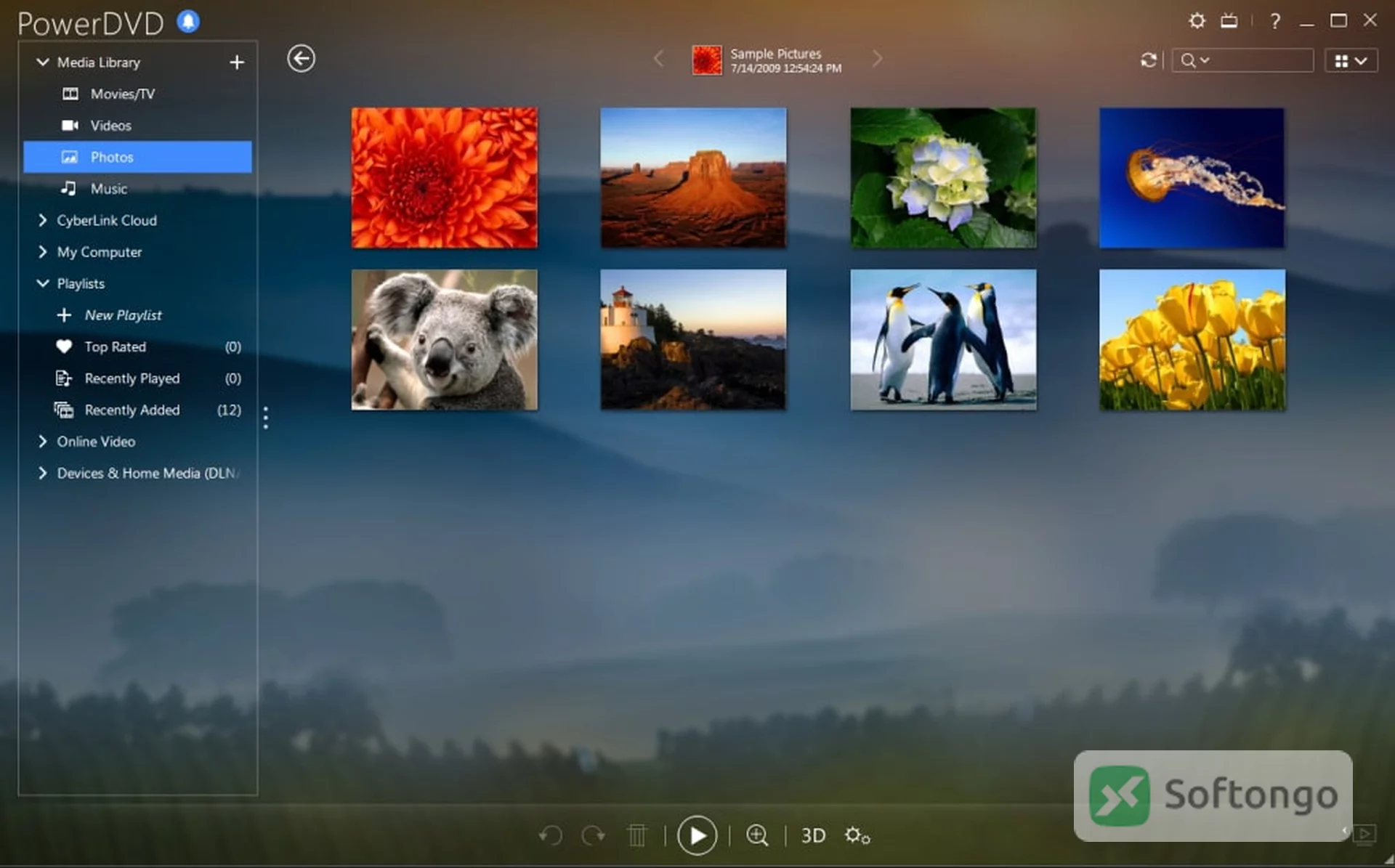Refresh the media library
1395x868 pixels.
coord(1148,60)
